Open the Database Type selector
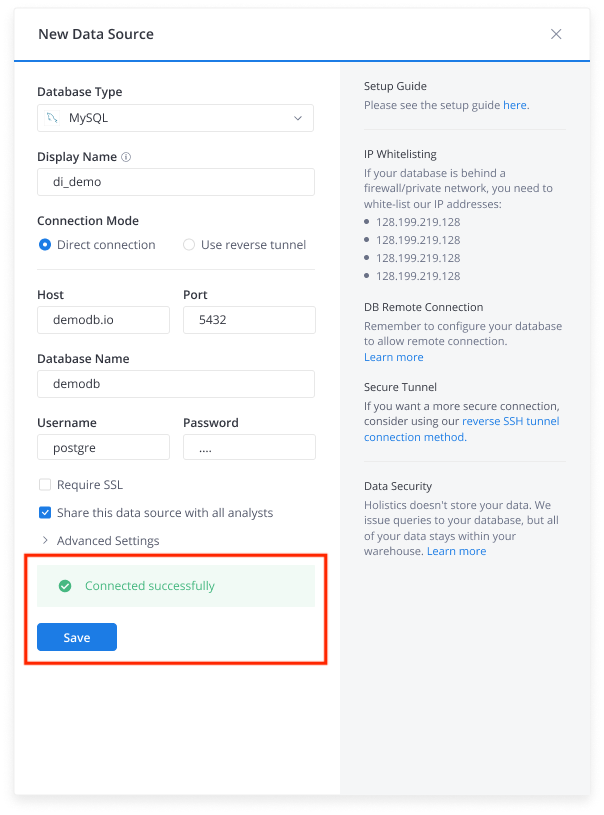This screenshot has width=604, height=815. pos(175,117)
